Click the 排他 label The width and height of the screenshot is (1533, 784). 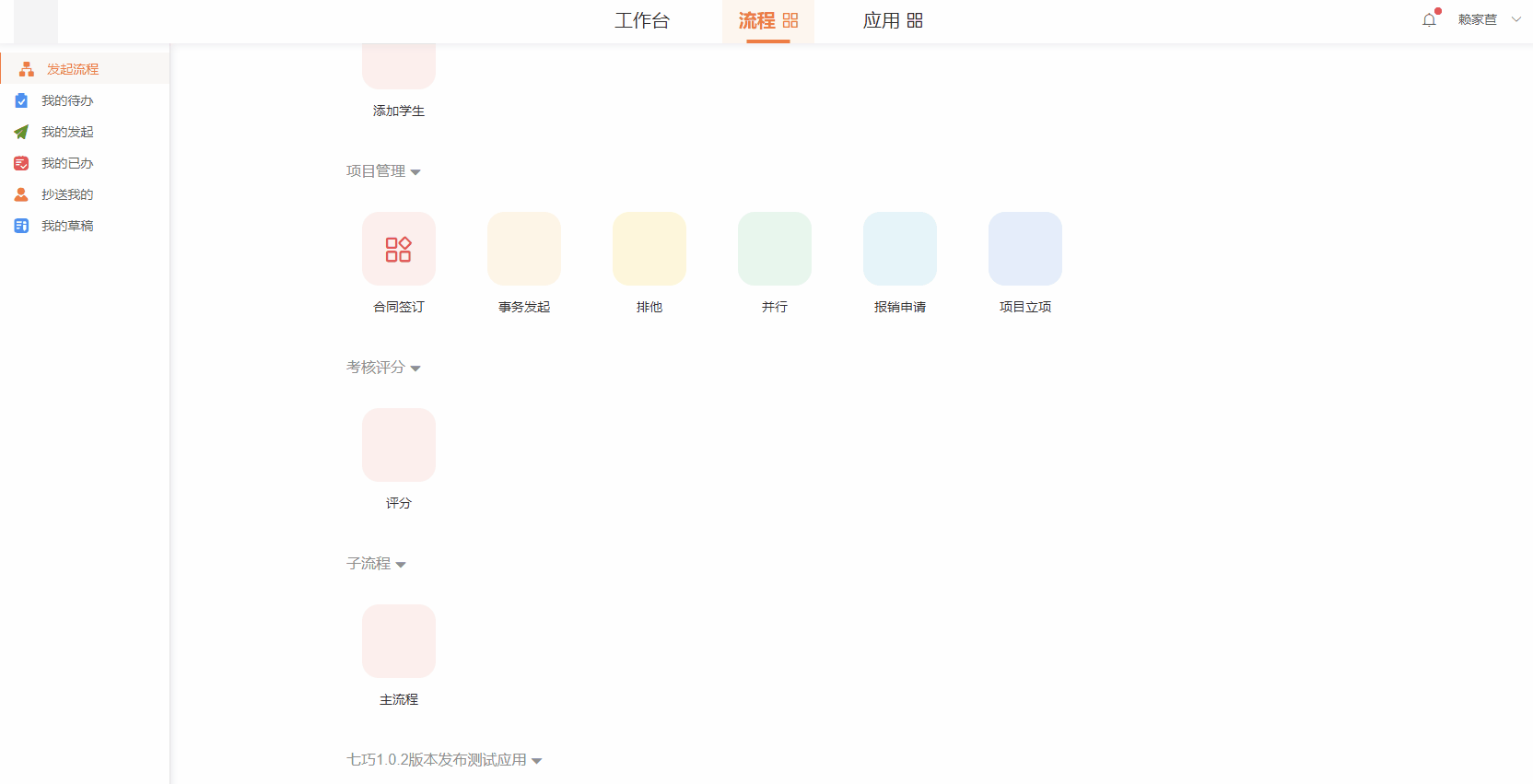point(649,307)
